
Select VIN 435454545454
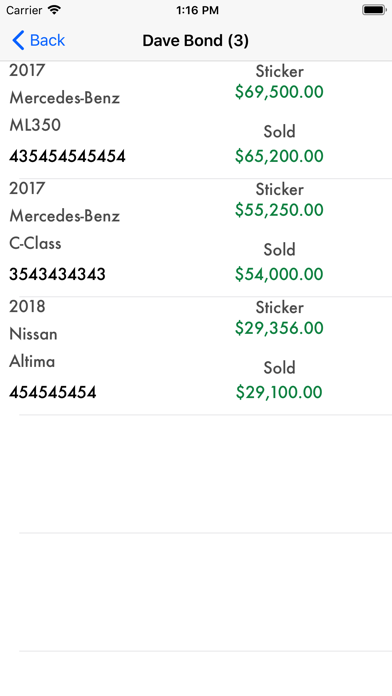(x=67, y=156)
